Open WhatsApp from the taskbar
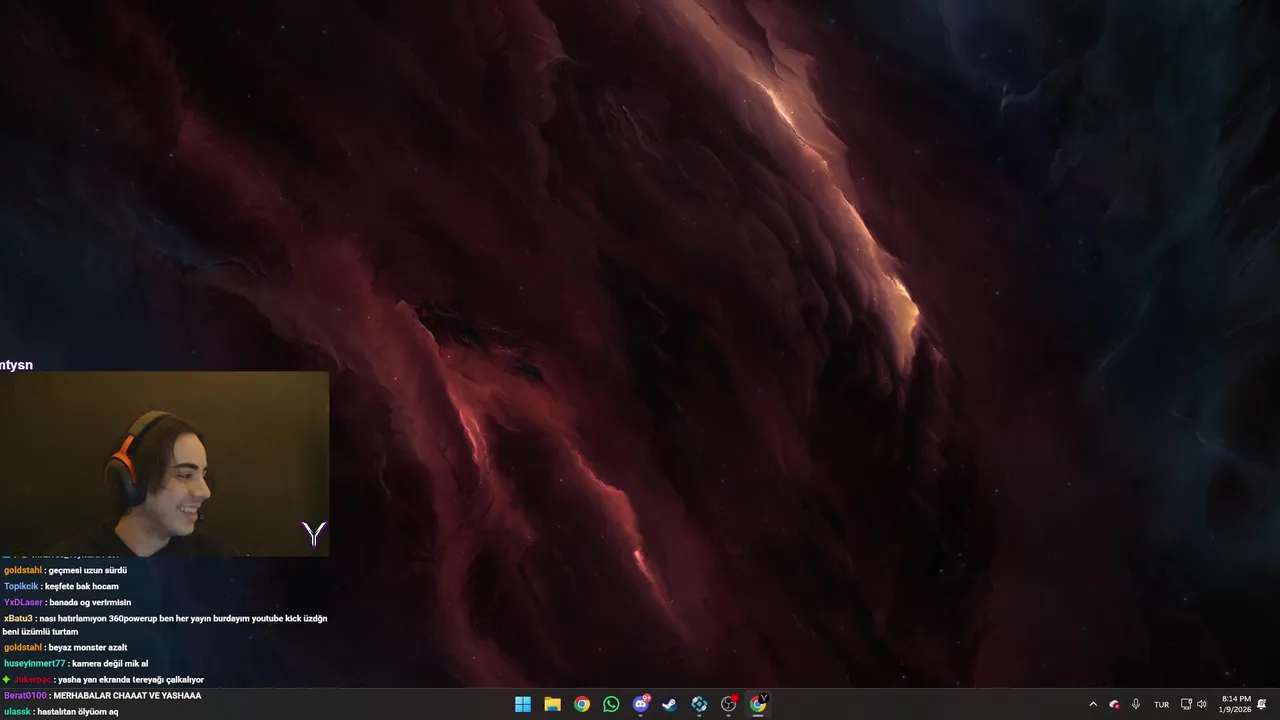Image resolution: width=1280 pixels, height=720 pixels. click(x=611, y=704)
